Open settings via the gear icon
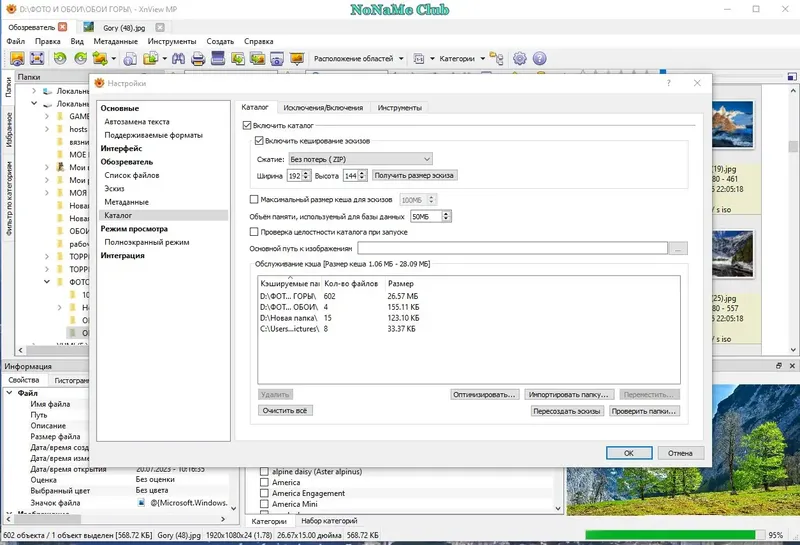The height and width of the screenshot is (545, 800). click(x=519, y=59)
